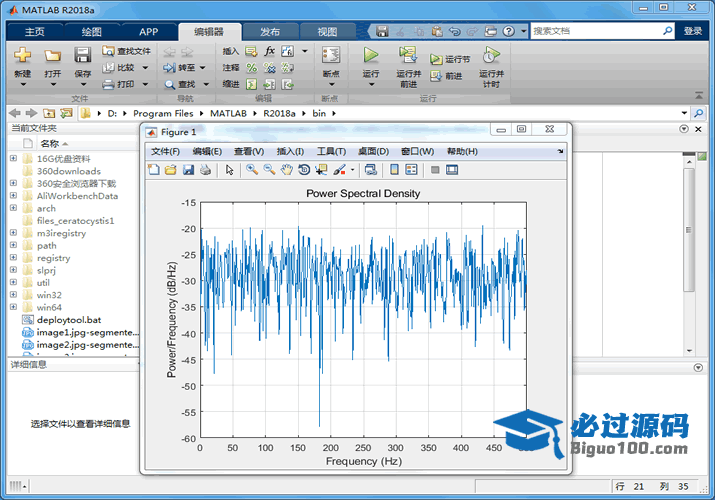
Task: Open the Run (运行) dropdown arrow
Action: coord(371,84)
